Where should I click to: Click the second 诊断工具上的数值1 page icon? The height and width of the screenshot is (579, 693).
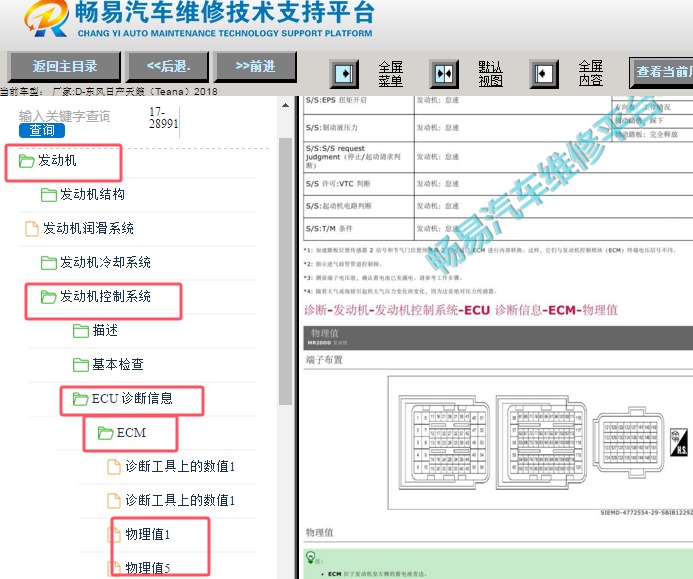[x=114, y=501]
